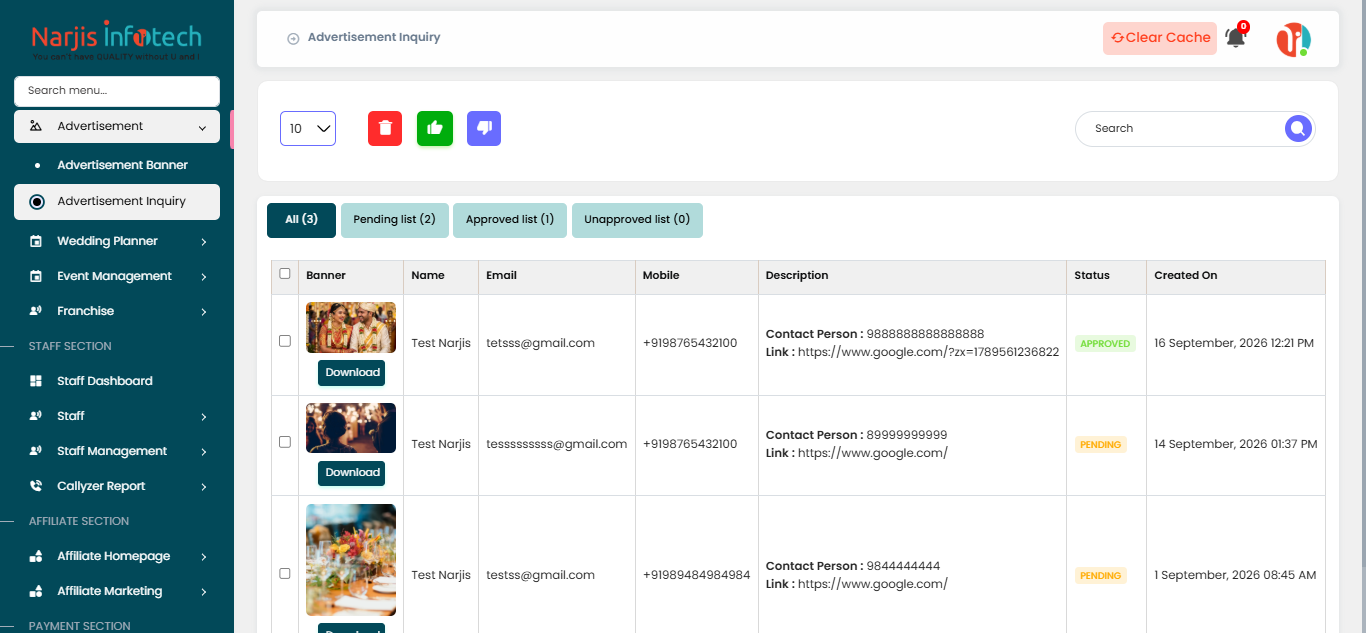Switch to the Unapproved list (0) tab
Screen dimensions: 1366x633
click(x=637, y=220)
